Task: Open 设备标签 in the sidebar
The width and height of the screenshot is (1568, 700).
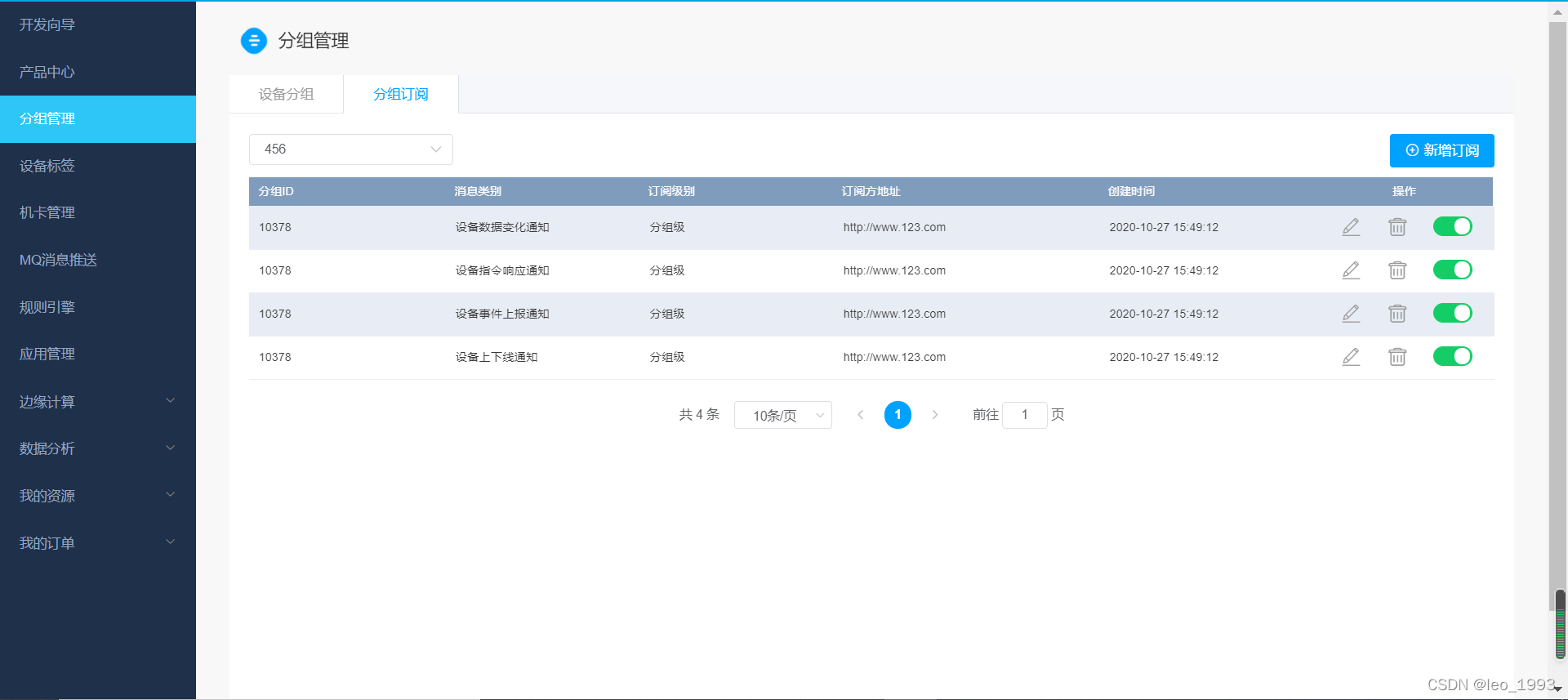Action: pos(98,166)
